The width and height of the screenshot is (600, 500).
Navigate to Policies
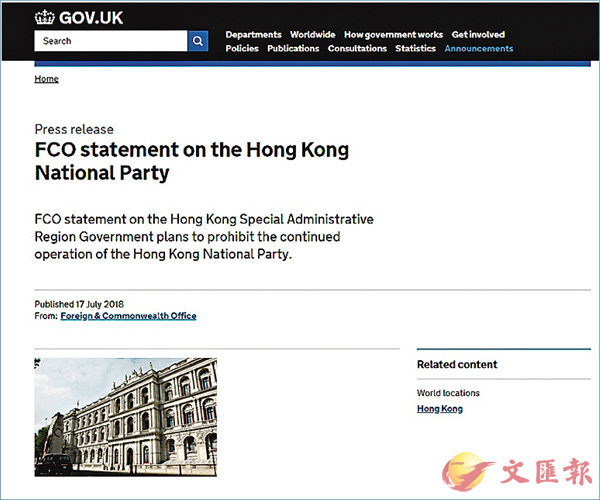[x=242, y=48]
